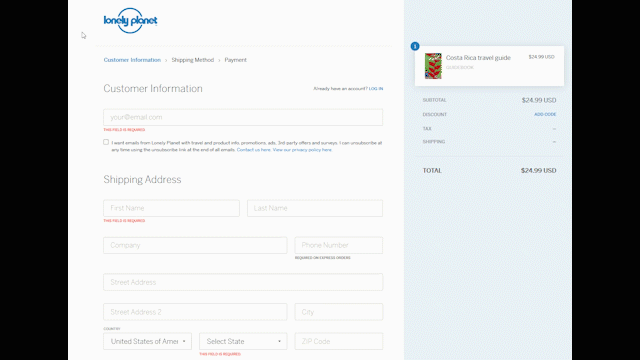Screen dimensions: 640x360
Task: Click the LOG IN link
Action: coord(376,89)
